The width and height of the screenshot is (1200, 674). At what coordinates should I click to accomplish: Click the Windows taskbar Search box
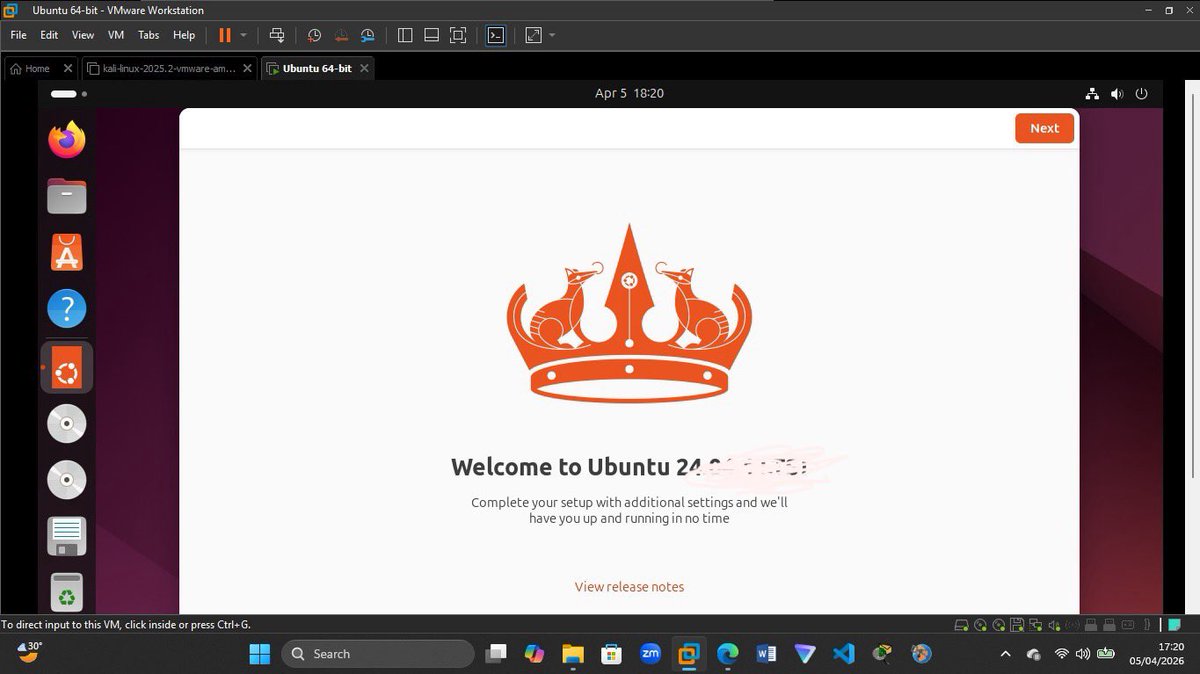377,654
